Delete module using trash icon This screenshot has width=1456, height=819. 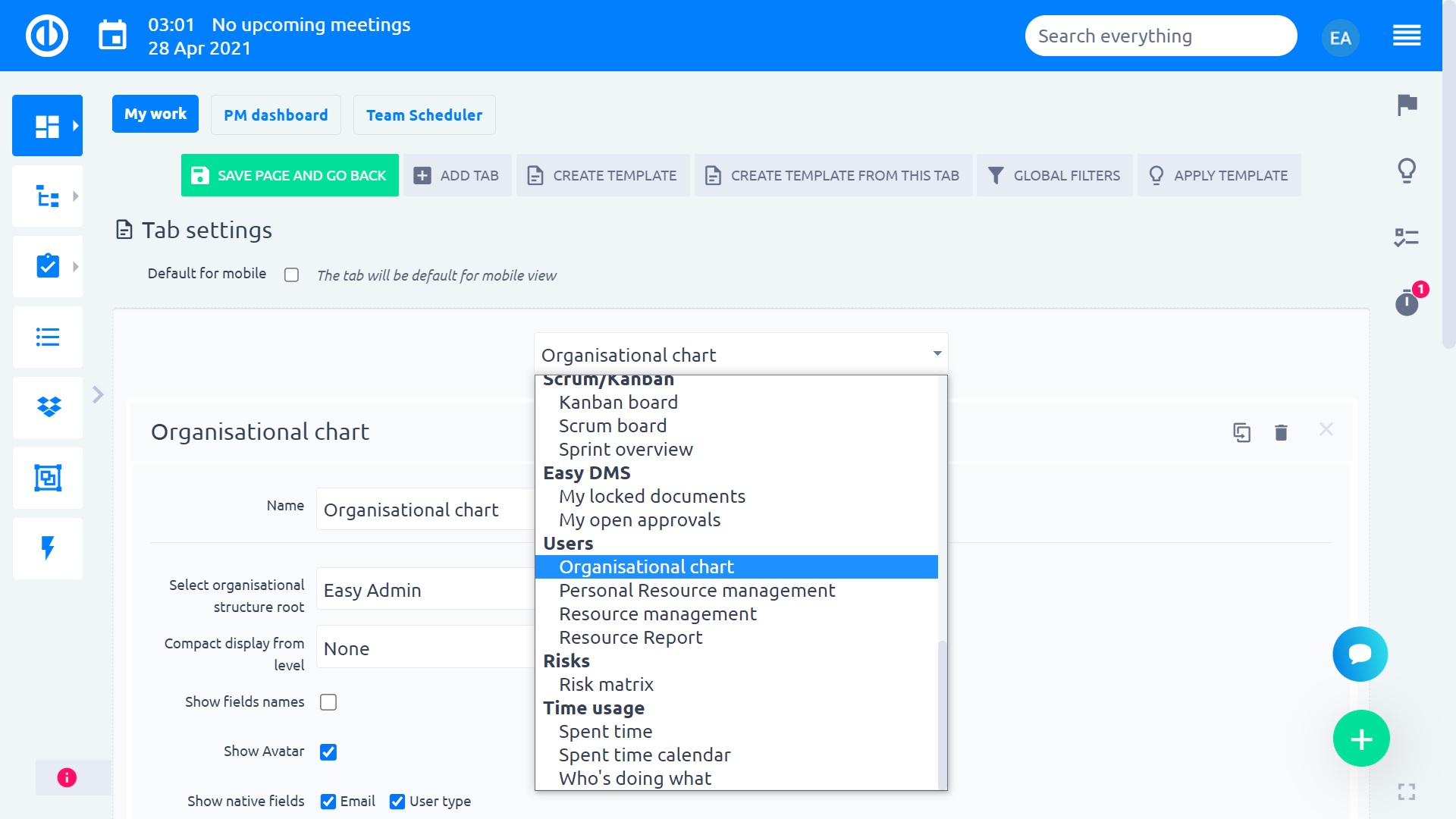point(1281,432)
